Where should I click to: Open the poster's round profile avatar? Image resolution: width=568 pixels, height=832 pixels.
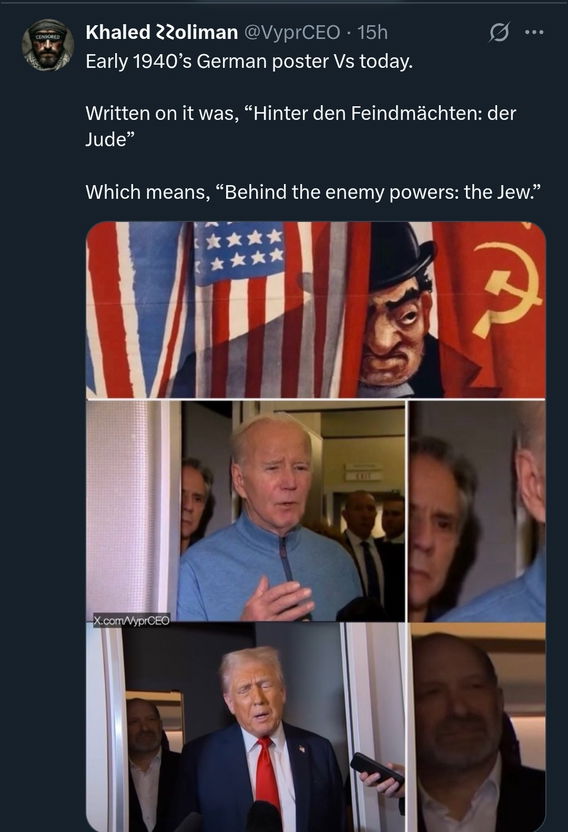48,45
